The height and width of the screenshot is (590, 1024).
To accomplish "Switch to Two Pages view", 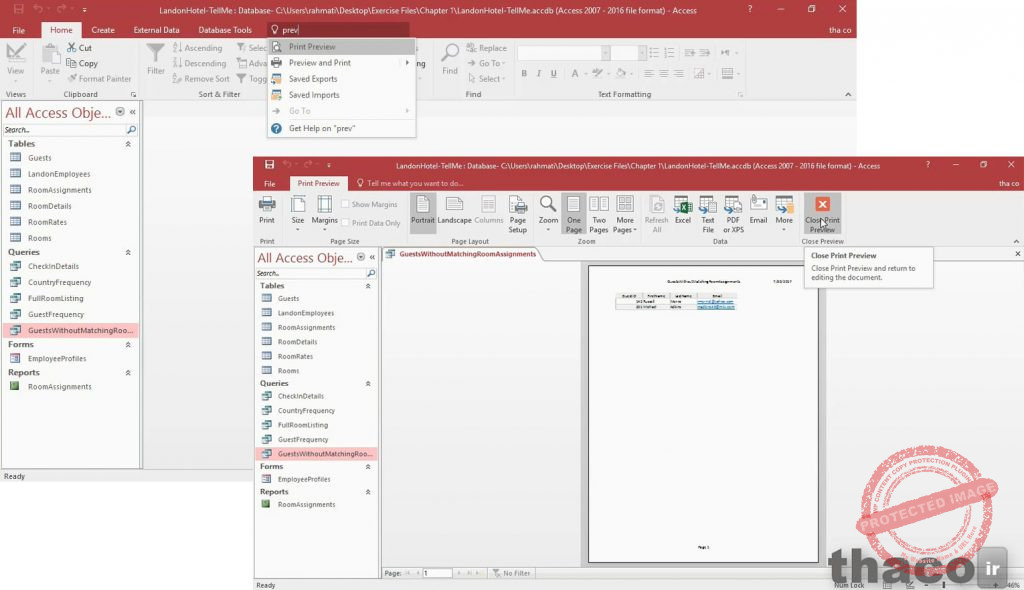I will click(599, 214).
